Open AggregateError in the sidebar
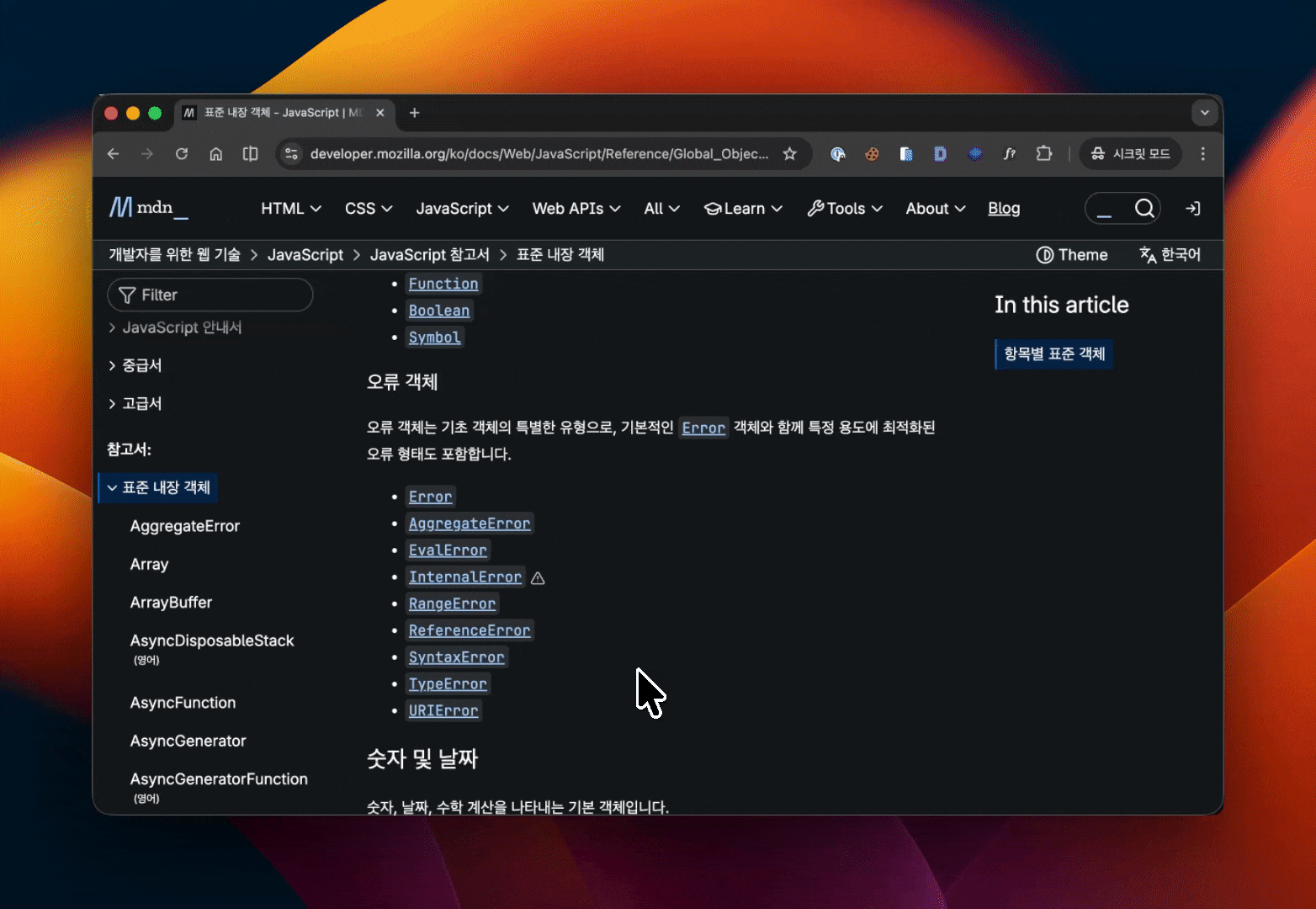Viewport: 1316px width, 909px height. [185, 526]
